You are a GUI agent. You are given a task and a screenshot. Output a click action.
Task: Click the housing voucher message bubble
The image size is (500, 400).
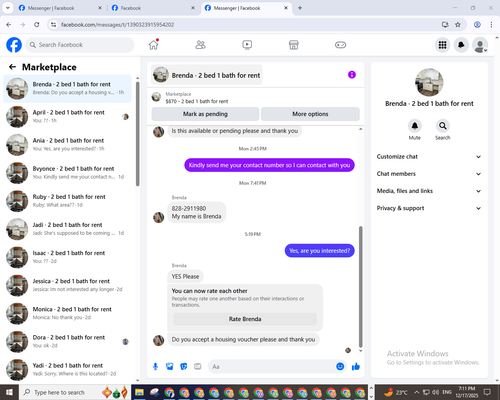(x=243, y=339)
